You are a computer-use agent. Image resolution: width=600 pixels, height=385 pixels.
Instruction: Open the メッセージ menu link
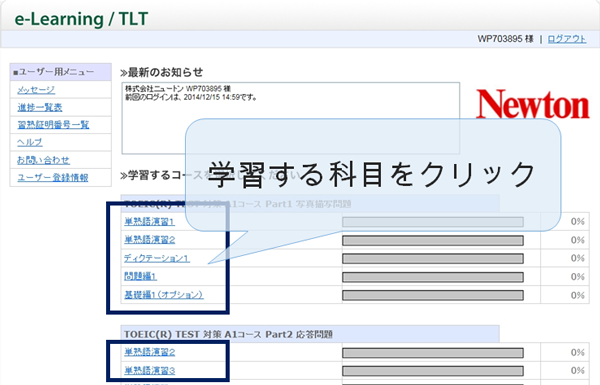click(36, 90)
